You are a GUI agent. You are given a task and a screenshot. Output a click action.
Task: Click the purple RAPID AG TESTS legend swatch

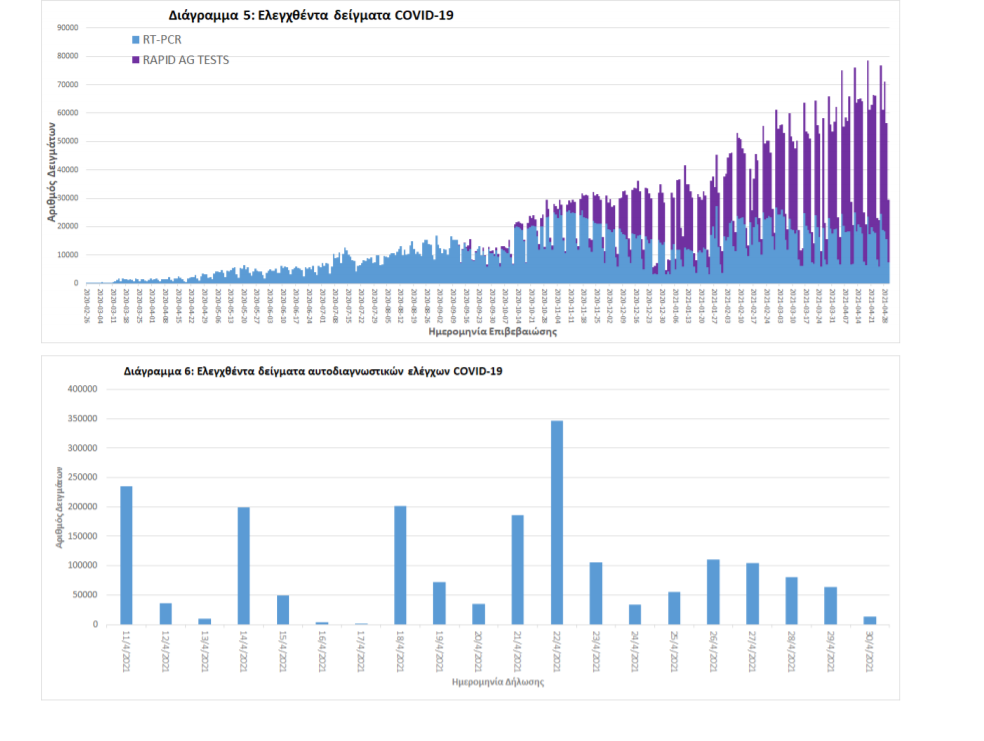coord(135,61)
